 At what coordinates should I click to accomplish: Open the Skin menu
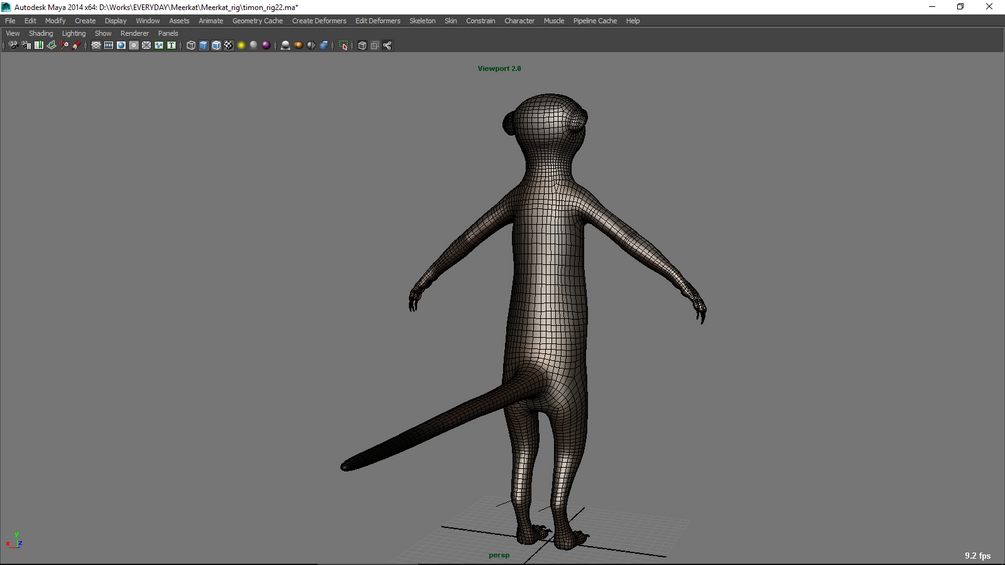(451, 20)
